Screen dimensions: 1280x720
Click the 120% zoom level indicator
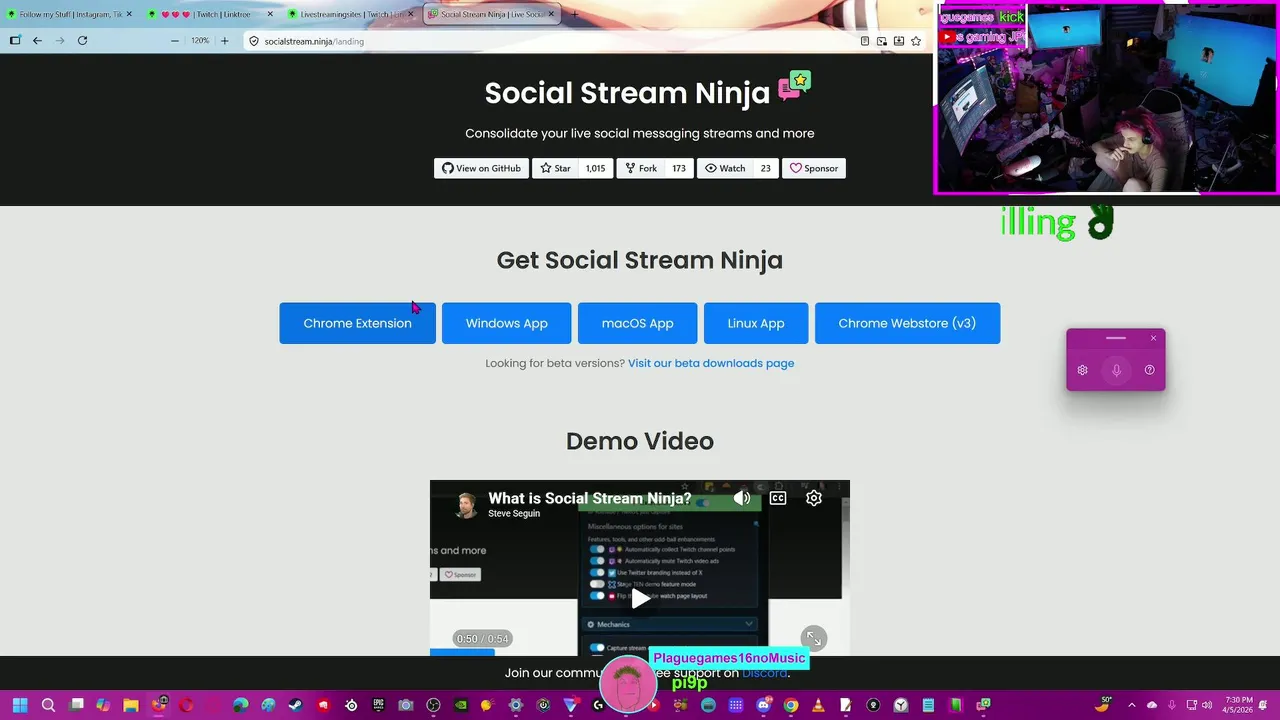tap(200, 41)
